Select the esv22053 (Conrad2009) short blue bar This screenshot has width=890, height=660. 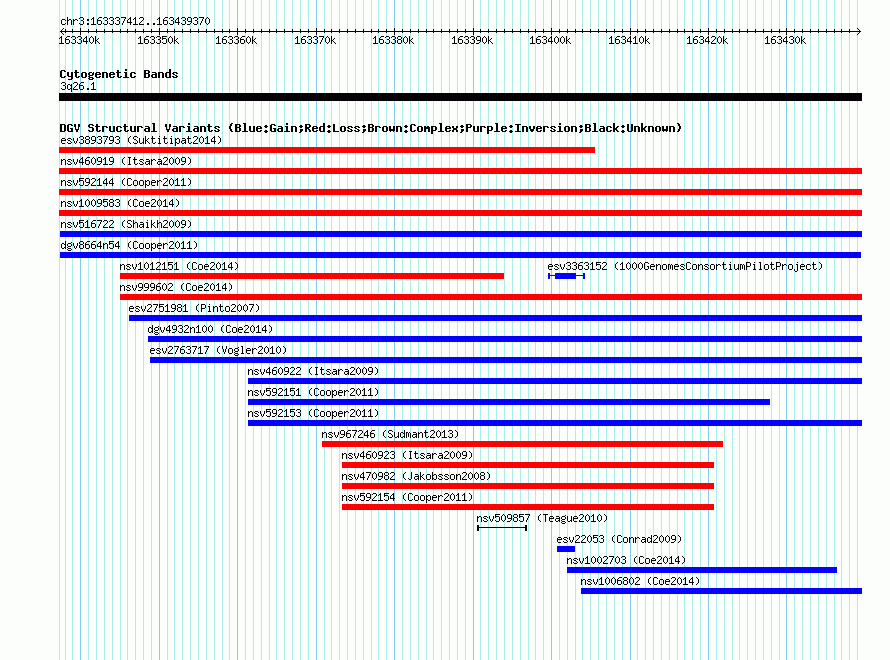566,549
